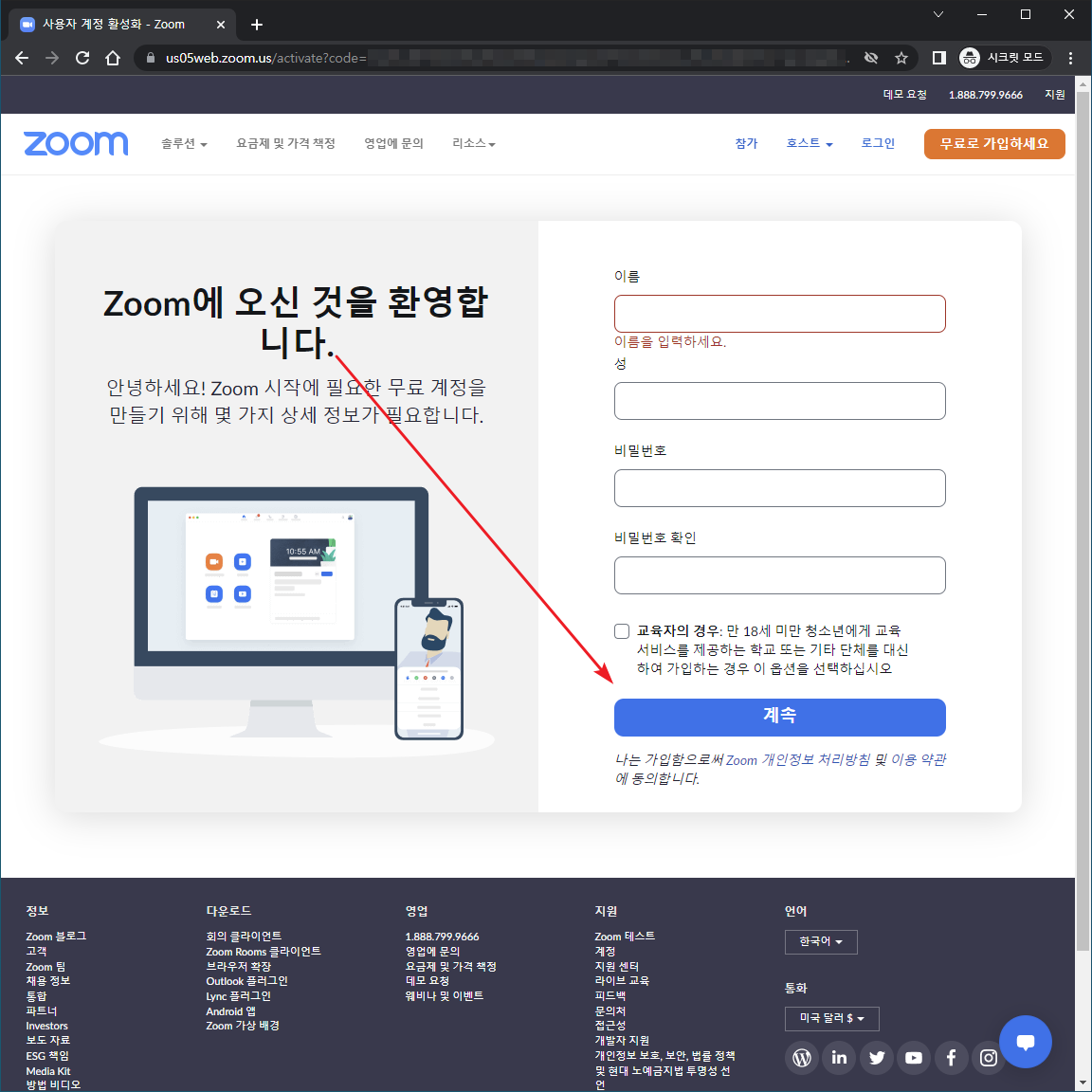Image resolution: width=1092 pixels, height=1092 pixels.
Task: Open the 회의 클라이언트 download link
Action: tap(244, 936)
